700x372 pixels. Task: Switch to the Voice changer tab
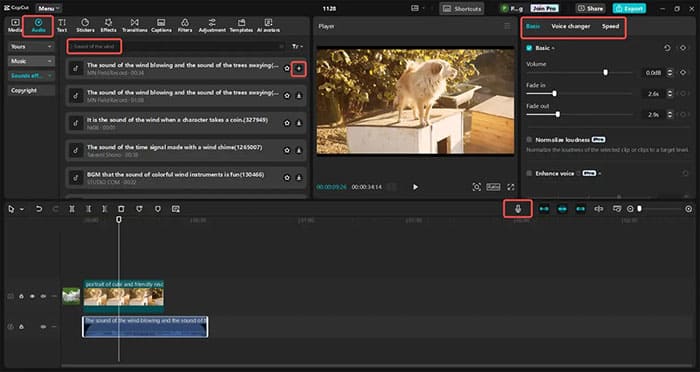coord(571,26)
